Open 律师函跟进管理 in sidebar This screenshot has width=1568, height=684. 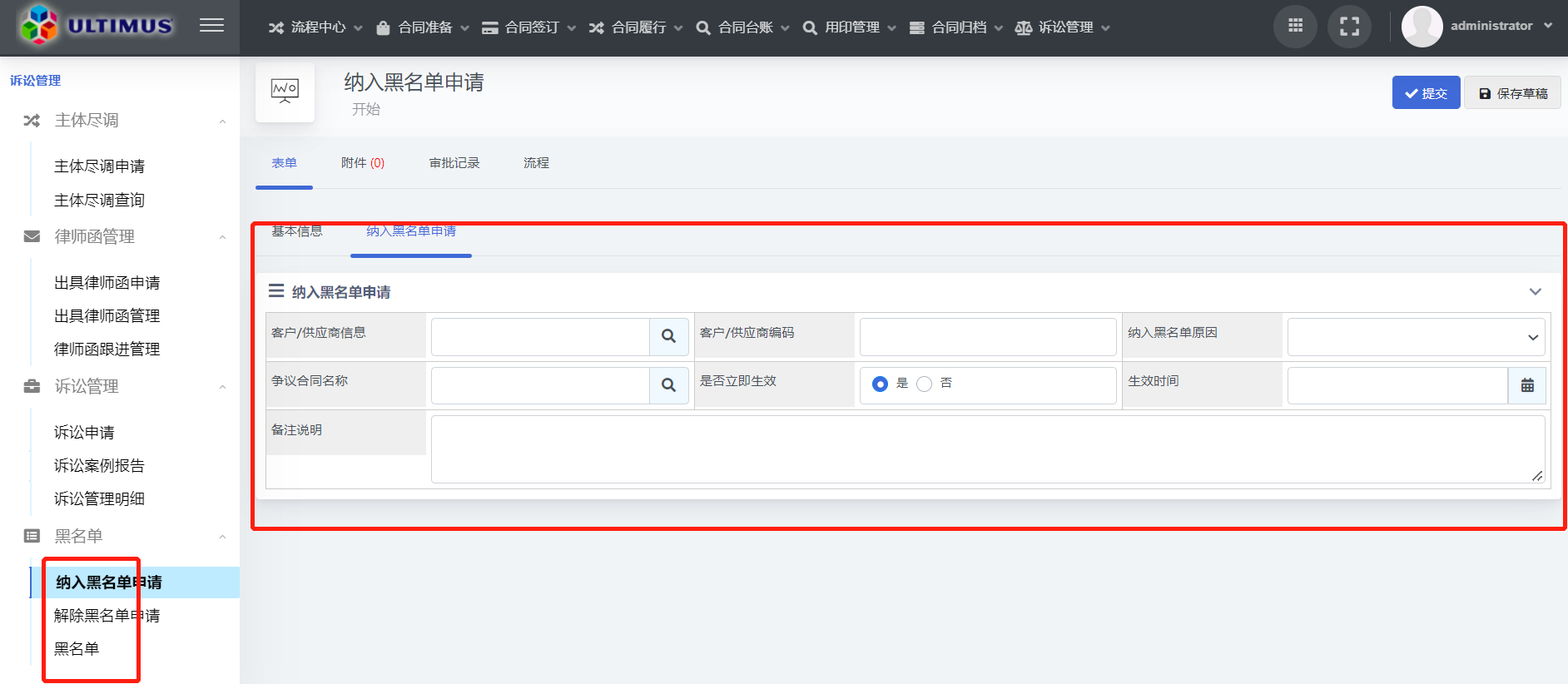pyautogui.click(x=107, y=349)
